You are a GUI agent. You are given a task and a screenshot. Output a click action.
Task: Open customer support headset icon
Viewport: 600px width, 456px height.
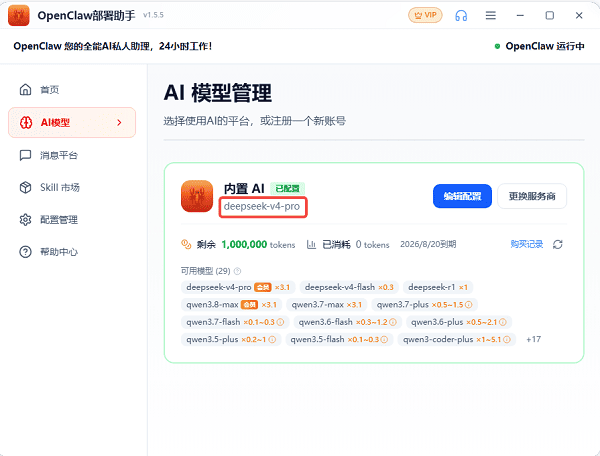[x=461, y=15]
